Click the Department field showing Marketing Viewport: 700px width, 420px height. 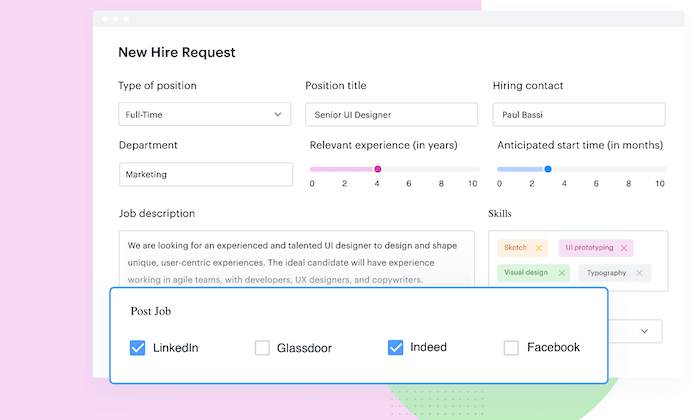[206, 174]
